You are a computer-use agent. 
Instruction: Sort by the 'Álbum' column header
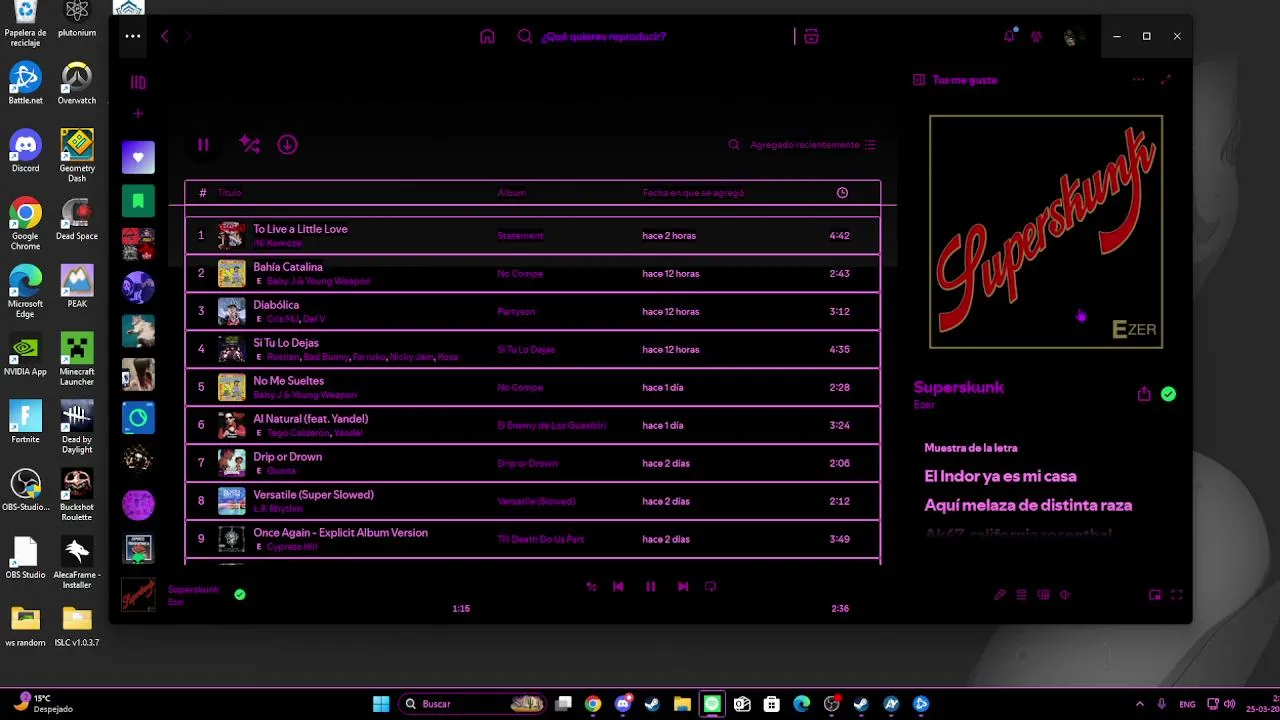pos(511,193)
